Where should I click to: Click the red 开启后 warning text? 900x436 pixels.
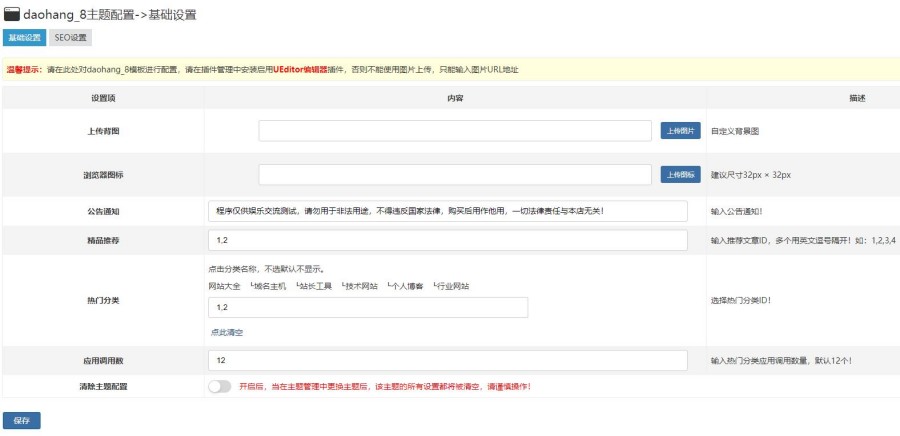point(385,387)
